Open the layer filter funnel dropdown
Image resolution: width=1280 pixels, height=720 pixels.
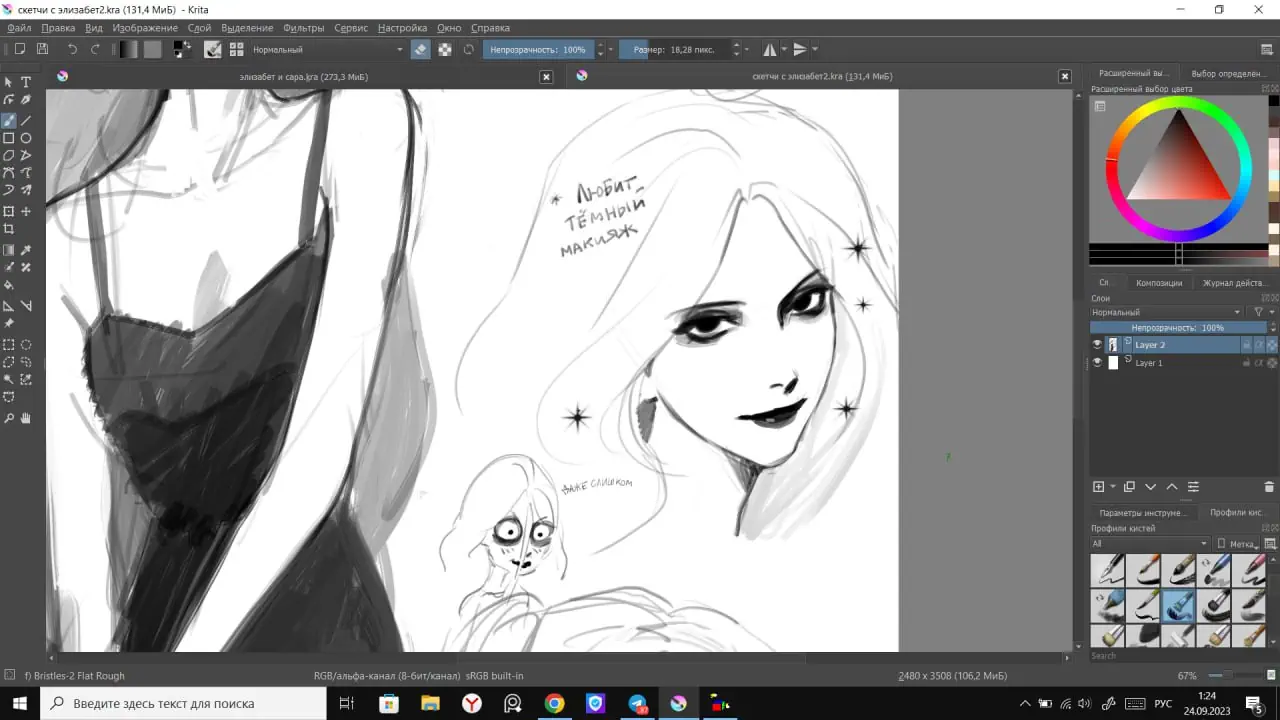[x=1261, y=312]
